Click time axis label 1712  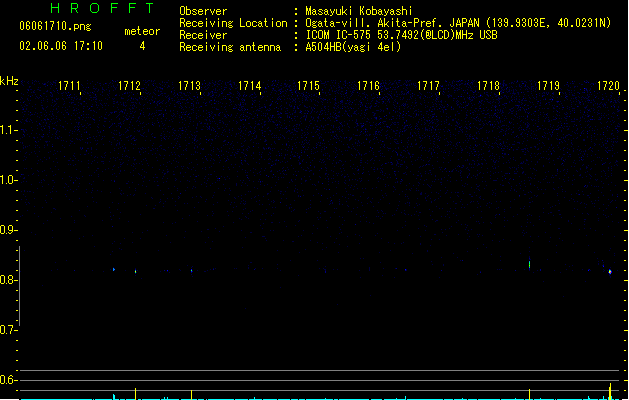coord(129,86)
